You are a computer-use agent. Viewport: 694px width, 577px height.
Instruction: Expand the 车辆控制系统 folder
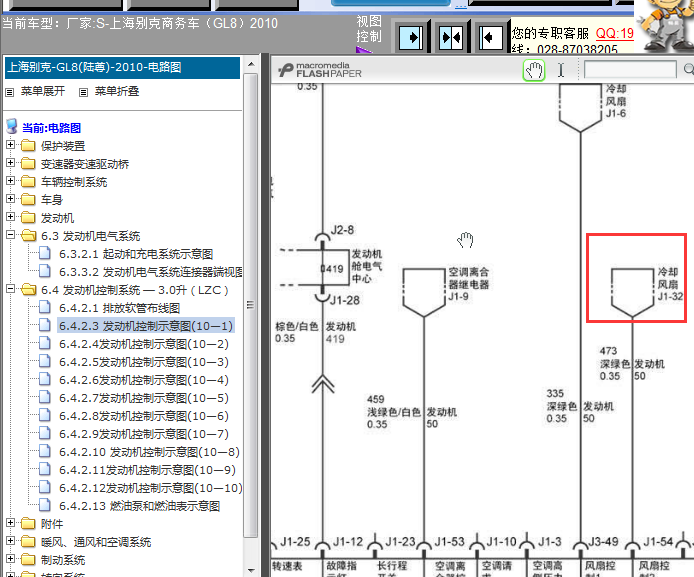(10, 181)
